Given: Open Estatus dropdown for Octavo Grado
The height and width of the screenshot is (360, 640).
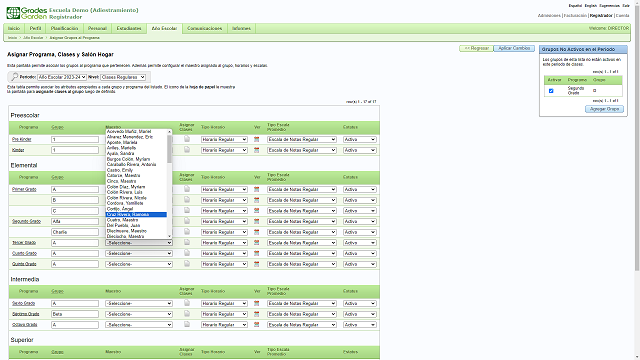Looking at the screenshot, I should click(360, 325).
